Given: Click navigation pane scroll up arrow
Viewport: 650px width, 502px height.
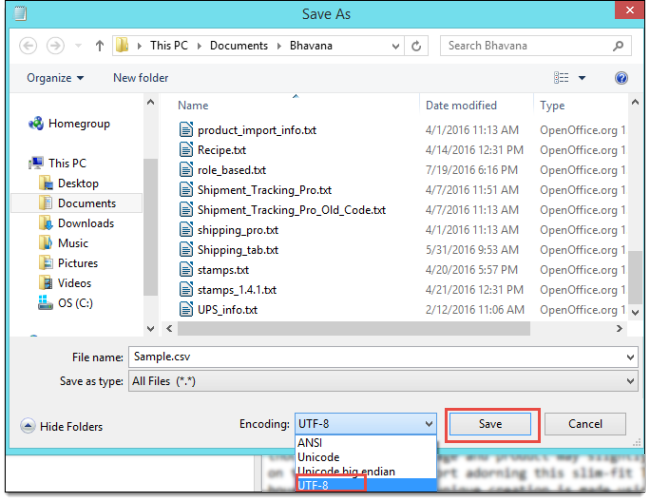Looking at the screenshot, I should click(x=150, y=102).
